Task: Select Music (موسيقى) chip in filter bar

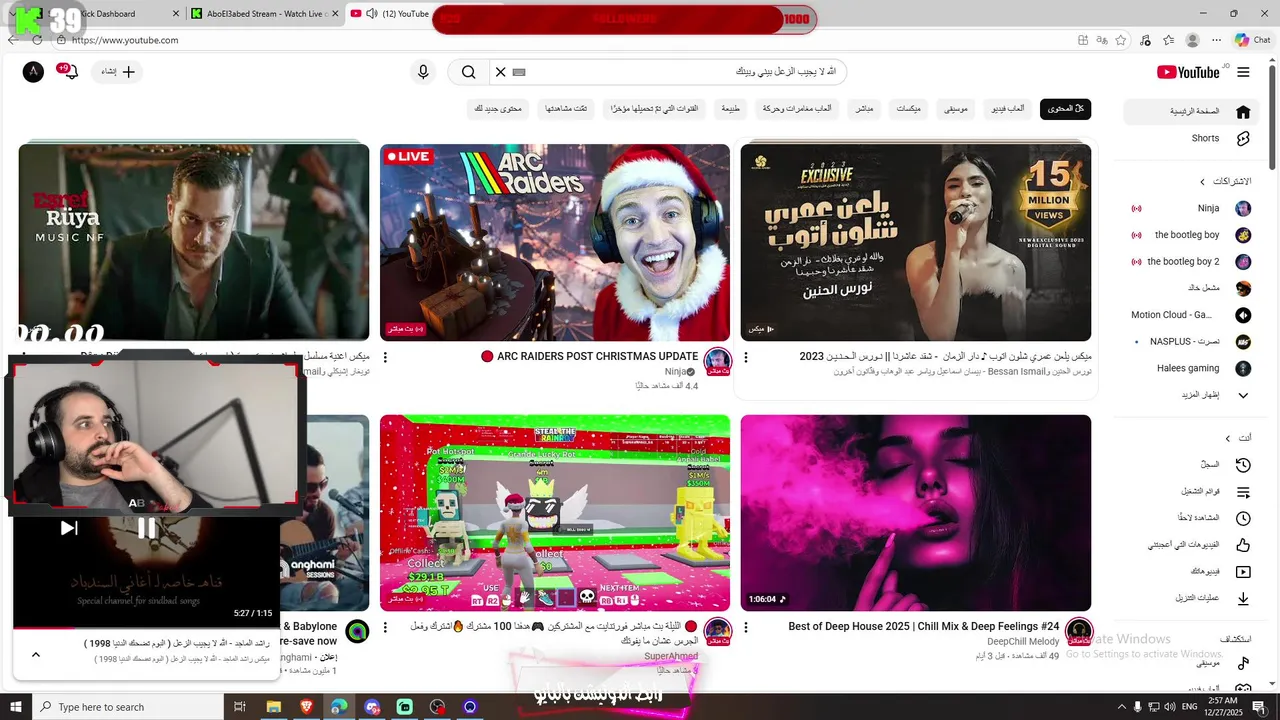Action: 956,108
